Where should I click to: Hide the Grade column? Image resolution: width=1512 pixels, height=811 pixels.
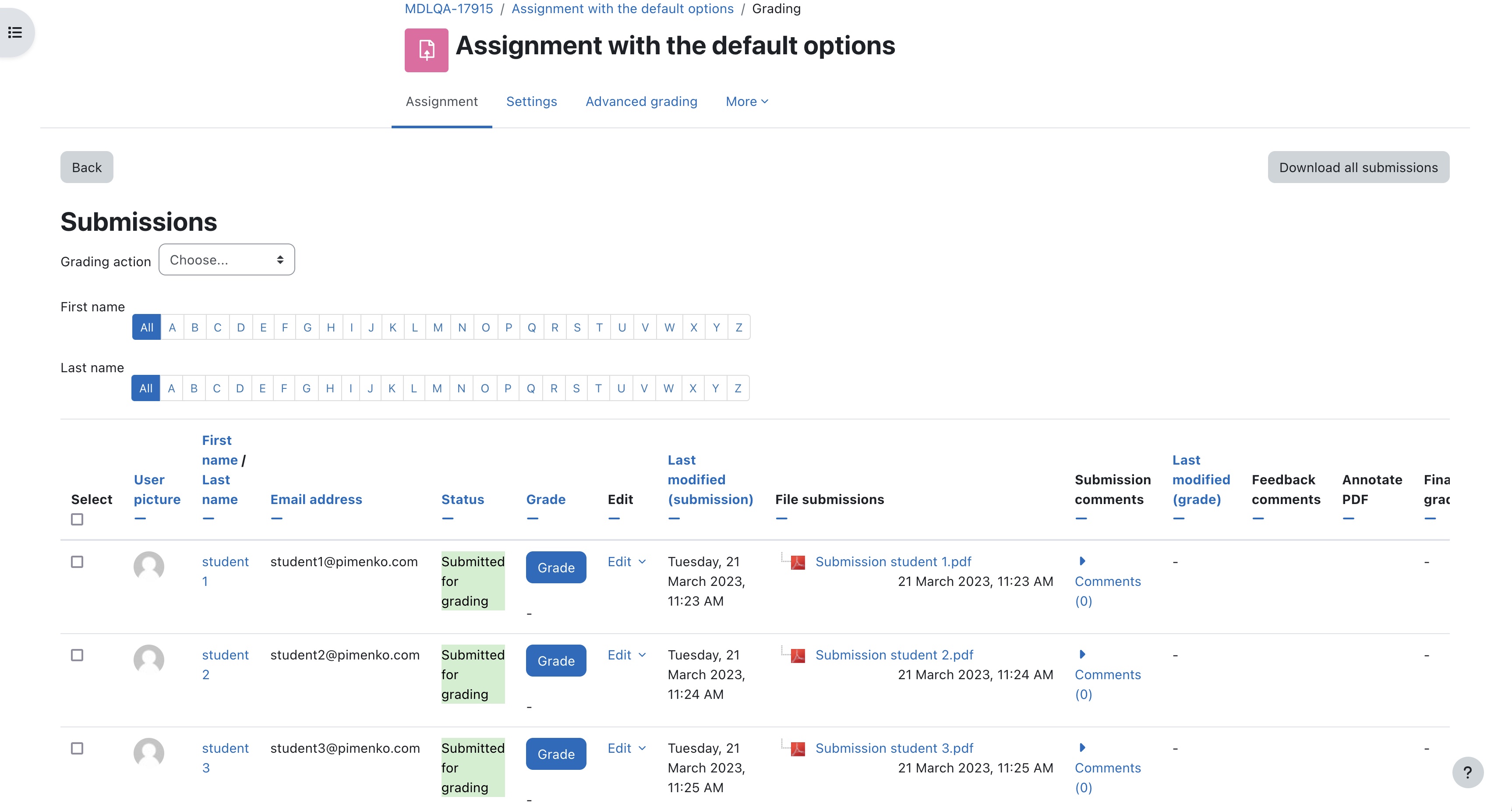532,519
